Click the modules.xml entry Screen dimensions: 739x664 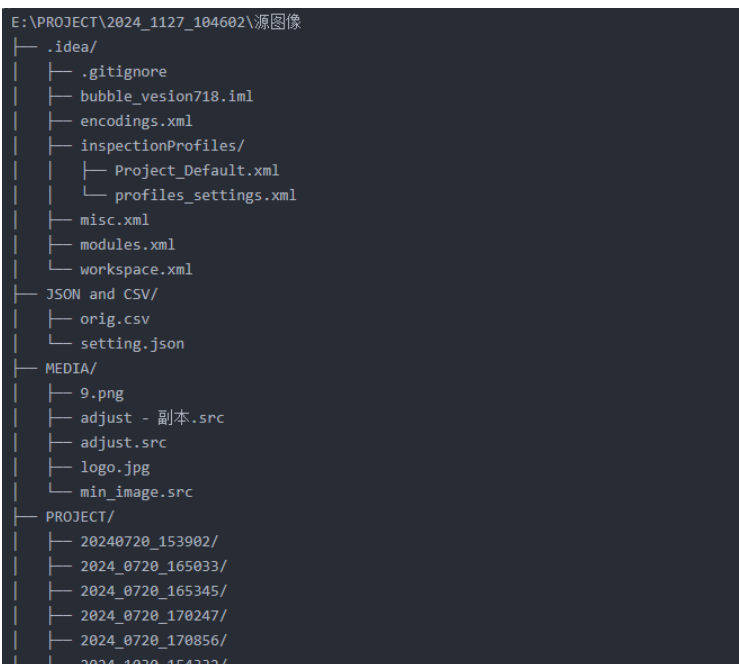coord(128,245)
